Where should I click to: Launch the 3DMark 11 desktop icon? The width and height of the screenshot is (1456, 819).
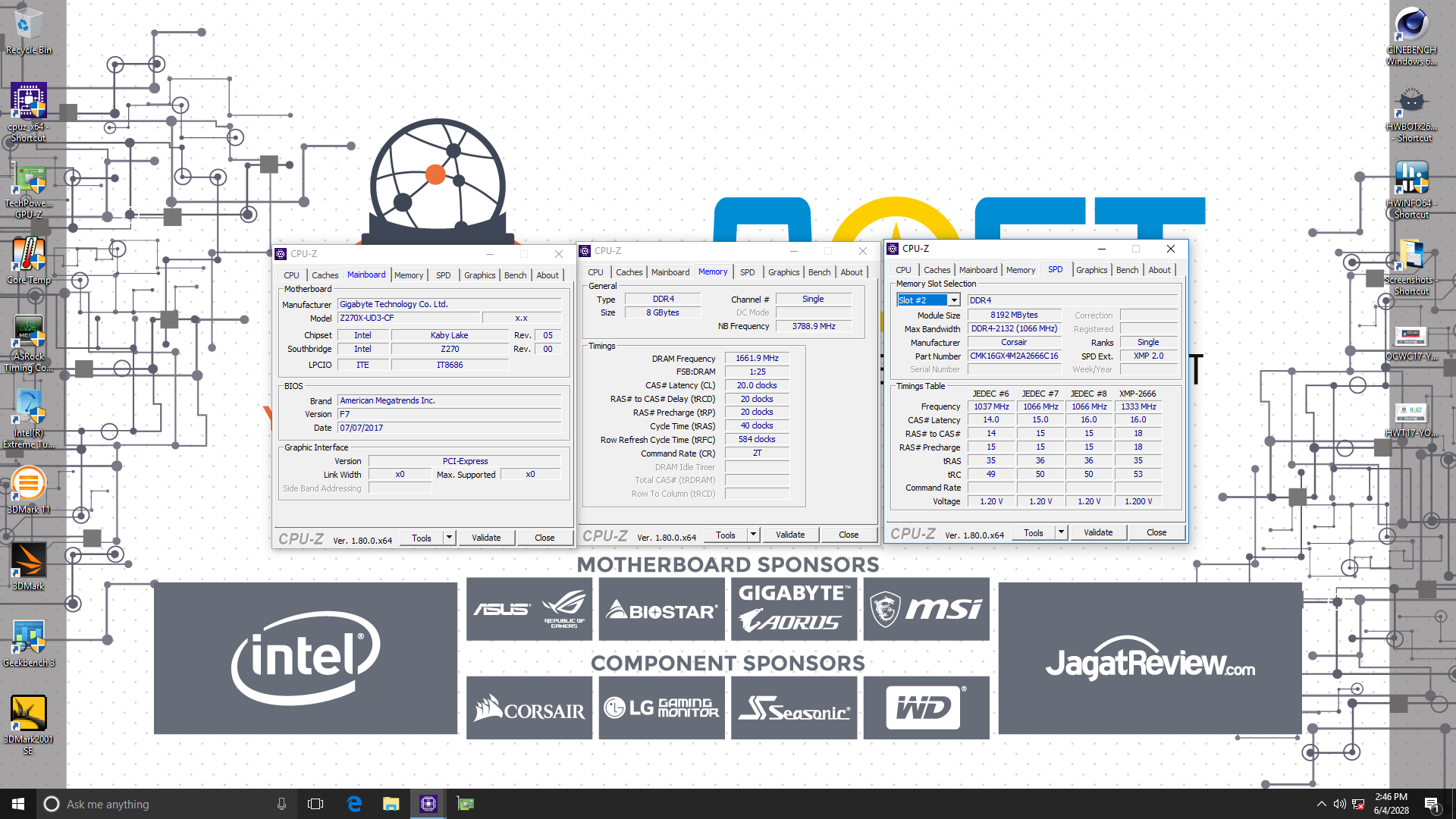(x=28, y=491)
